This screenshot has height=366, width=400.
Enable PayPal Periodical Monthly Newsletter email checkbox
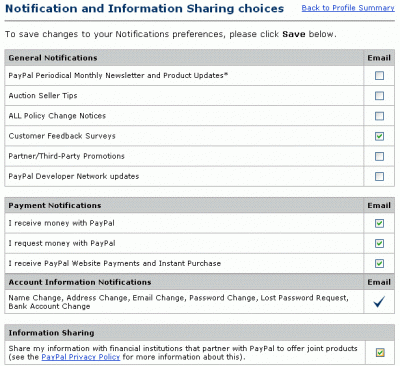(x=379, y=76)
